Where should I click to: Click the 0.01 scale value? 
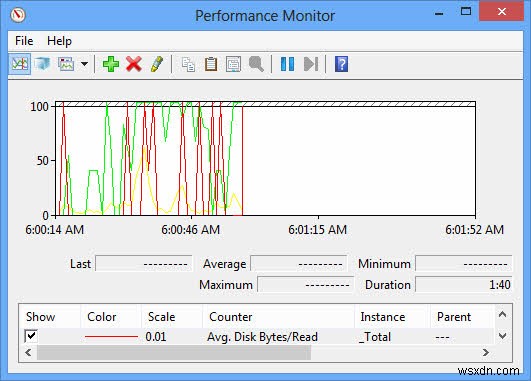pos(156,337)
